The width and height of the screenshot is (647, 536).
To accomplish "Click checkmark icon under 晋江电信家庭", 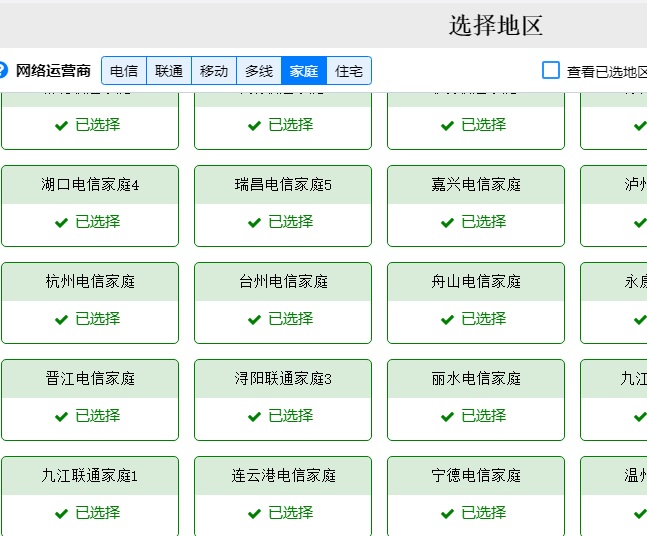I will [x=62, y=417].
